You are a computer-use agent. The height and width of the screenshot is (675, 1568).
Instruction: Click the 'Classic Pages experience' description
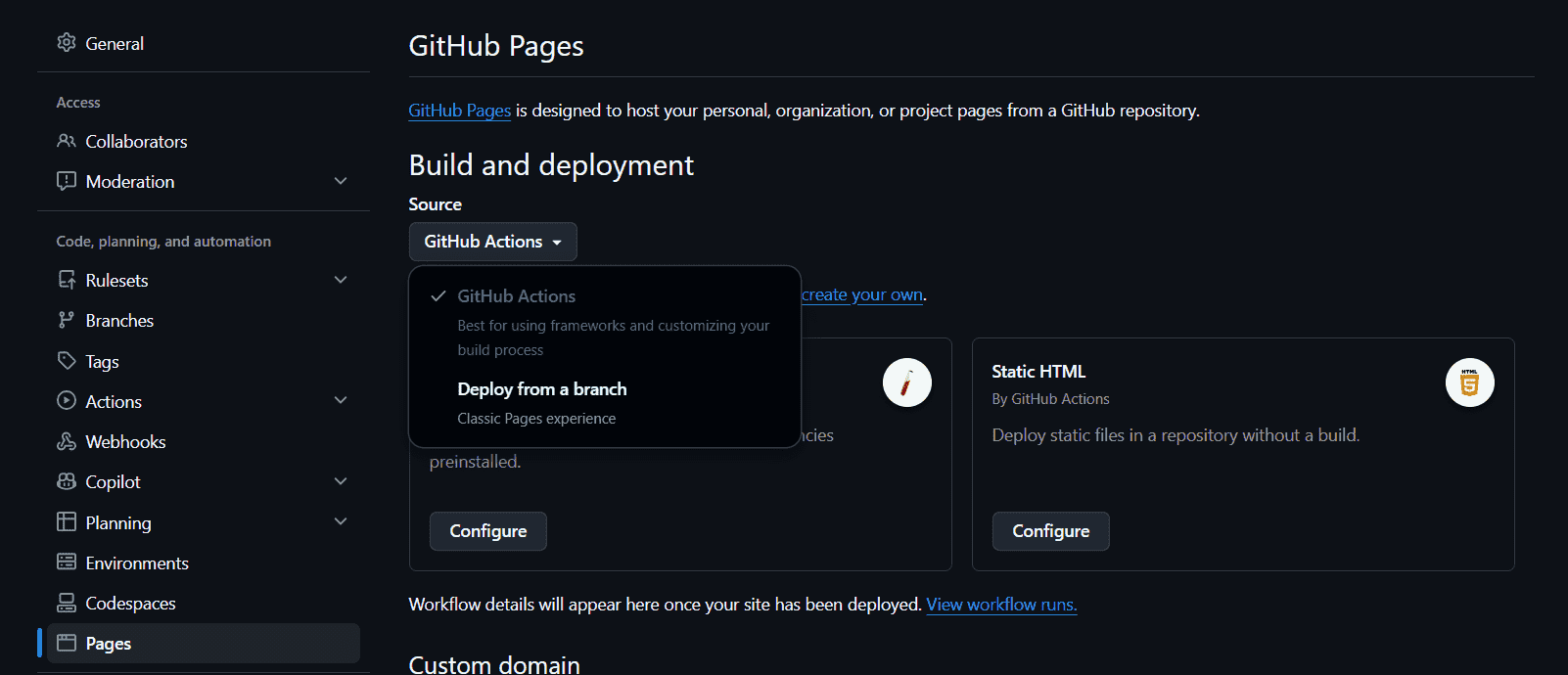coord(536,419)
